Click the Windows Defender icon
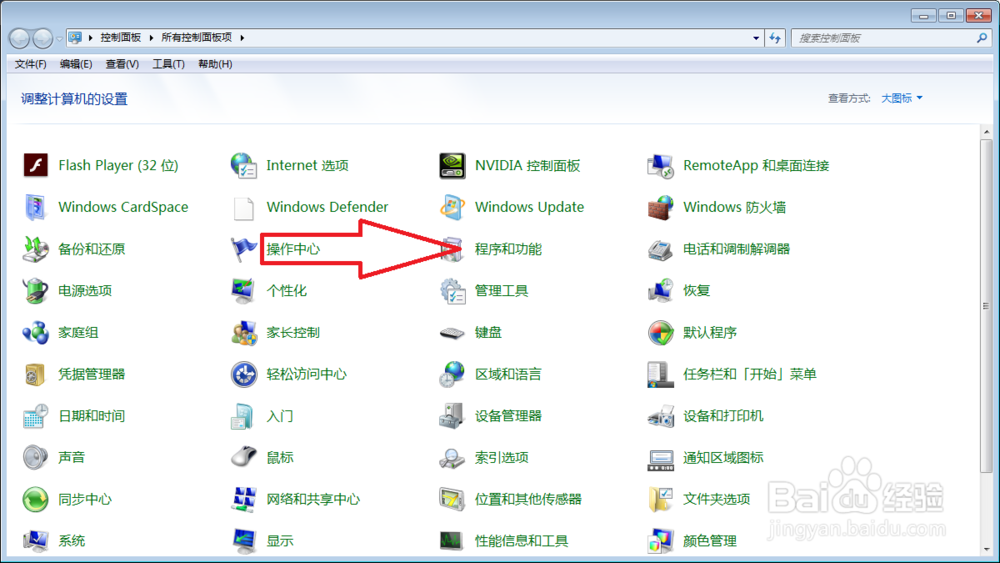 point(244,207)
